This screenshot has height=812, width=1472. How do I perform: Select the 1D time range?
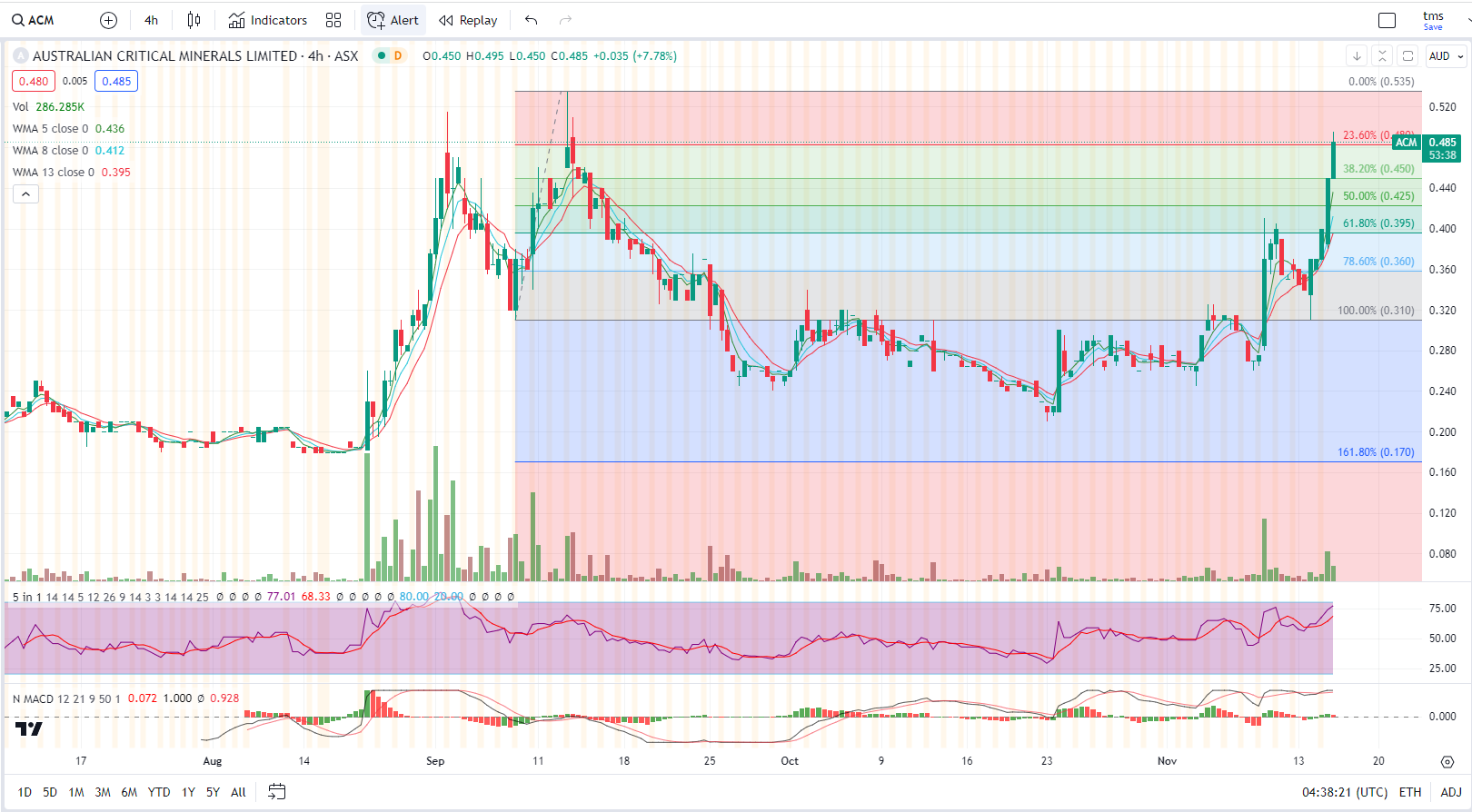(25, 792)
